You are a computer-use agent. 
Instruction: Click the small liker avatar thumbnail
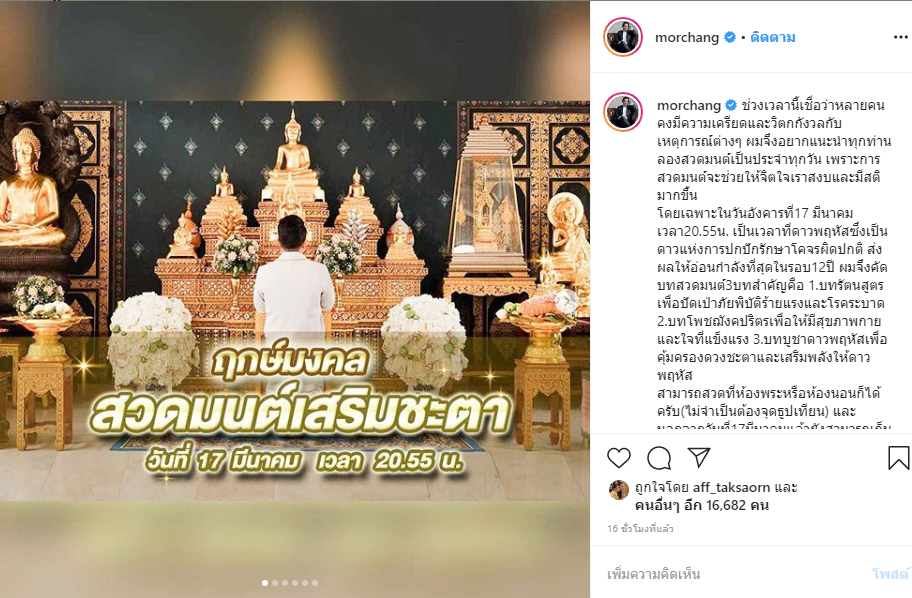click(x=619, y=490)
